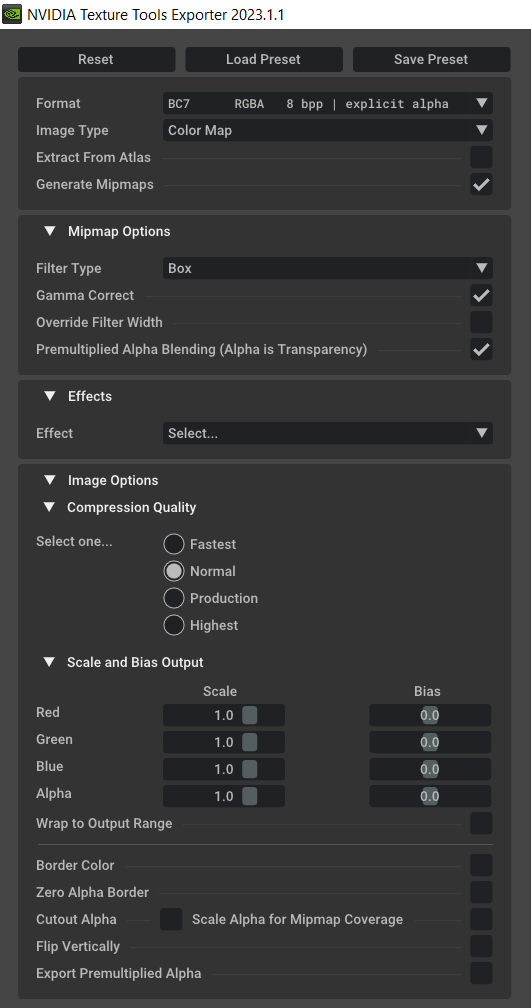The image size is (531, 1008).
Task: Uncheck the Generate Mipmaps checkbox
Action: 481,184
